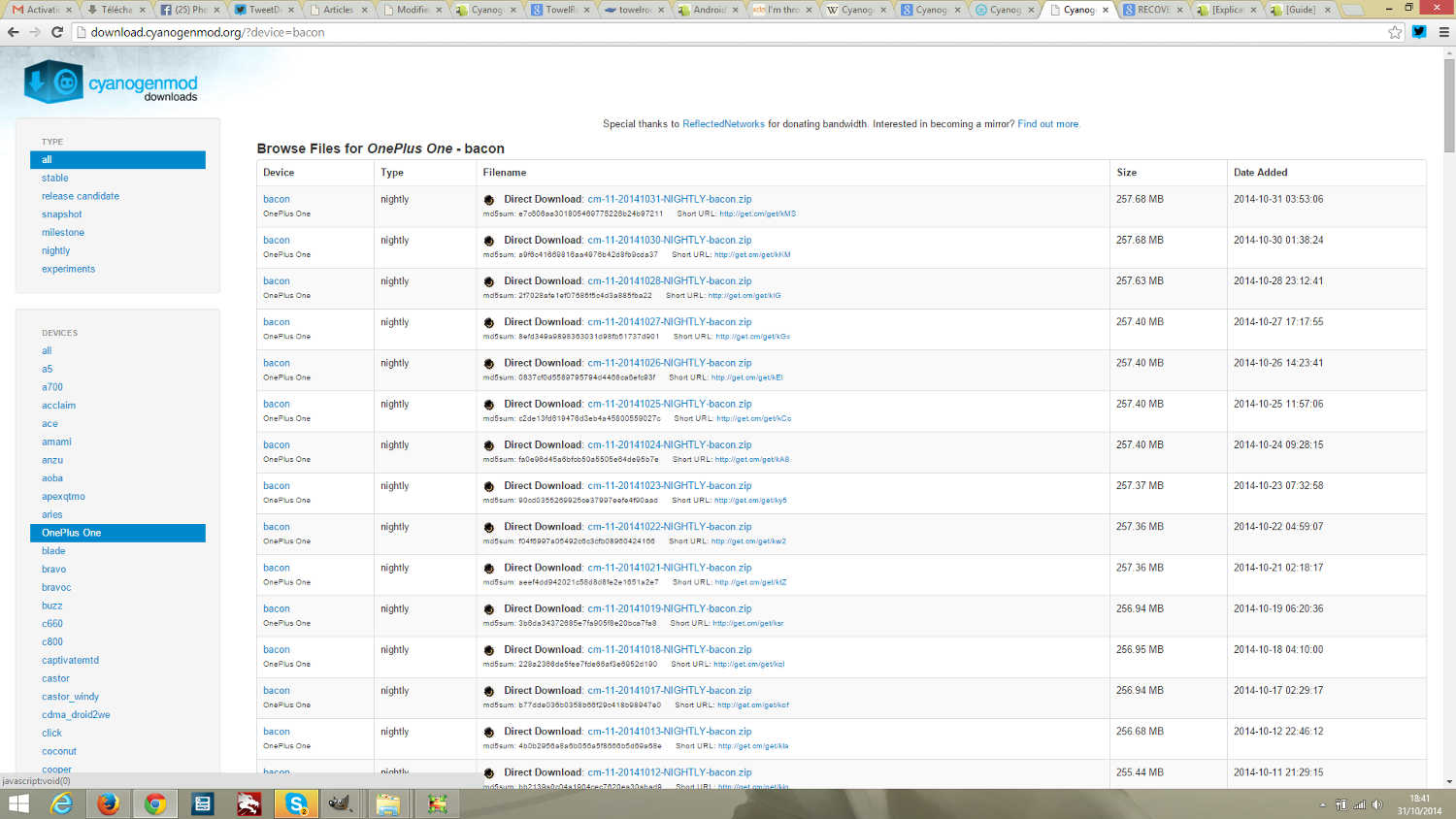The image size is (1456, 819).
Task: Switch to the [Guide] tab
Action: [x=1301, y=10]
